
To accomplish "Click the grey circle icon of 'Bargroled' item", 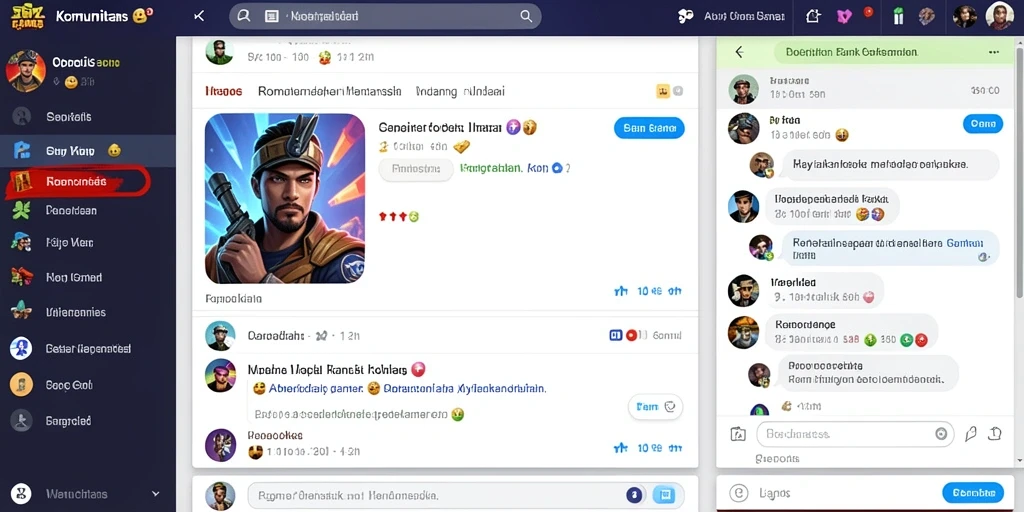I will point(21,421).
